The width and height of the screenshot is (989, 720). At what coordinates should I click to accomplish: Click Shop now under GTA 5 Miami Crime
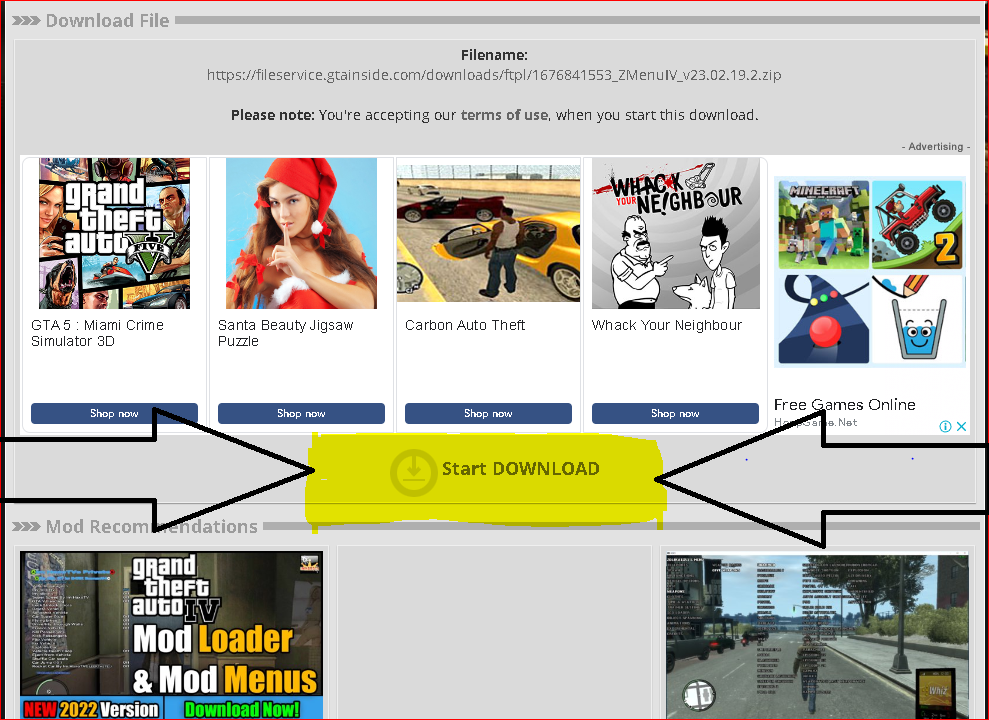(x=114, y=414)
